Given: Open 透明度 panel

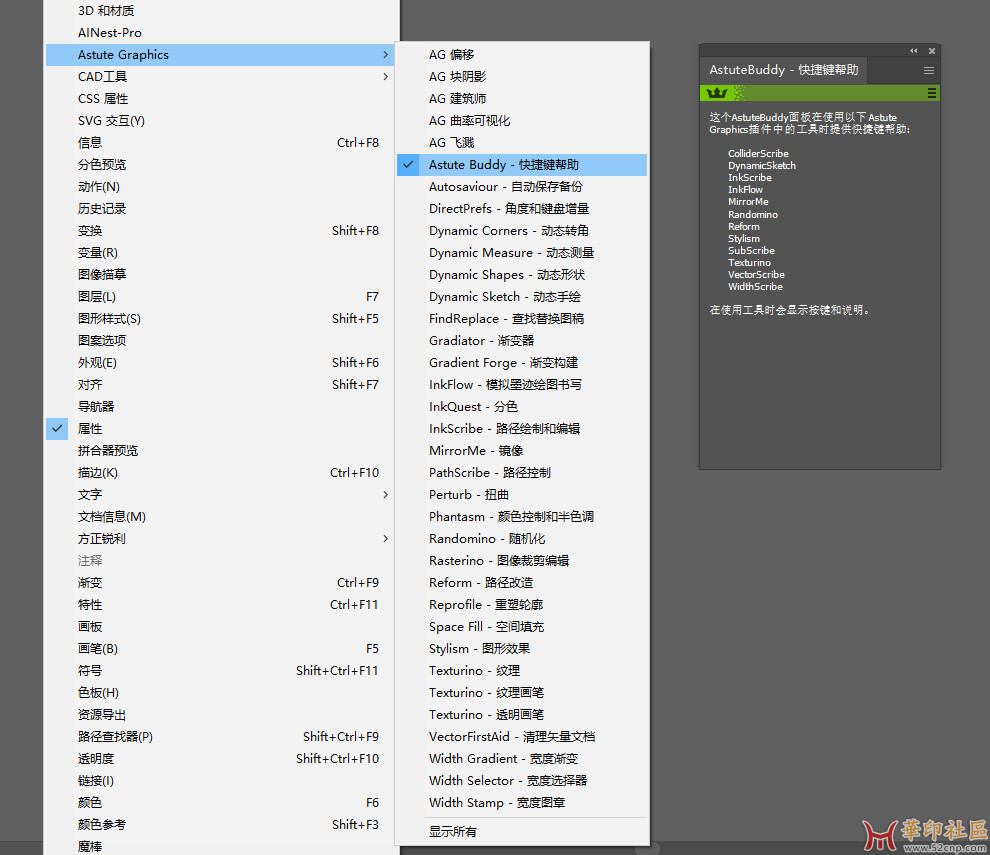Looking at the screenshot, I should [220, 758].
